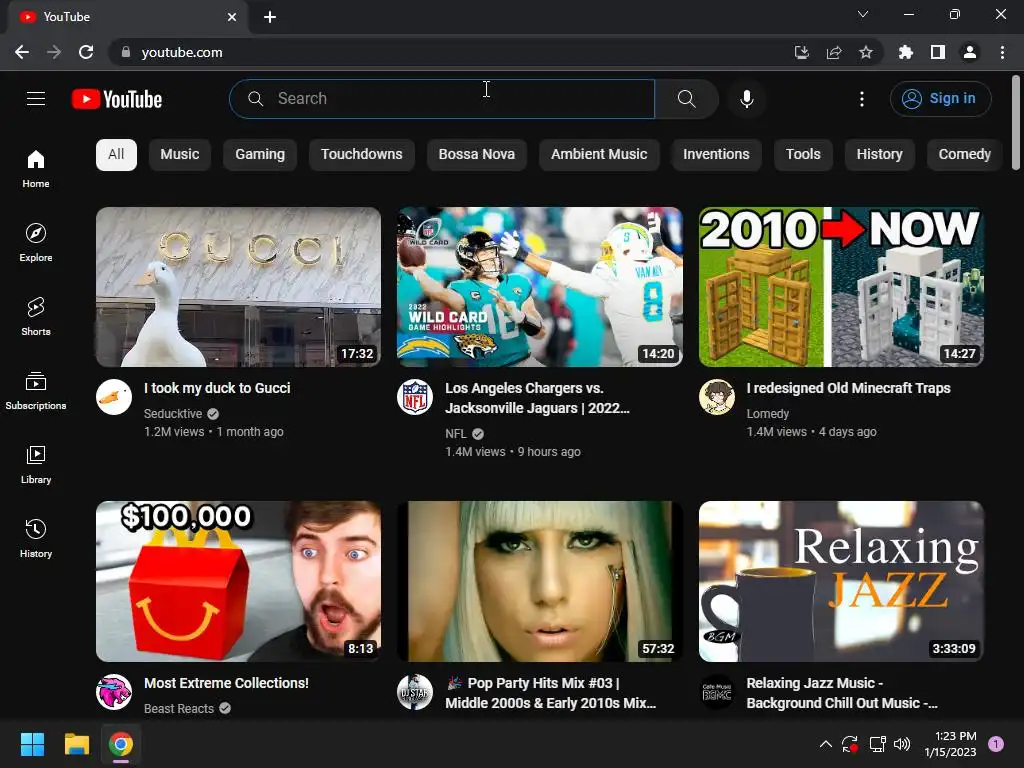
Task: Open Chargers vs. Jaguars video title
Action: (x=537, y=398)
